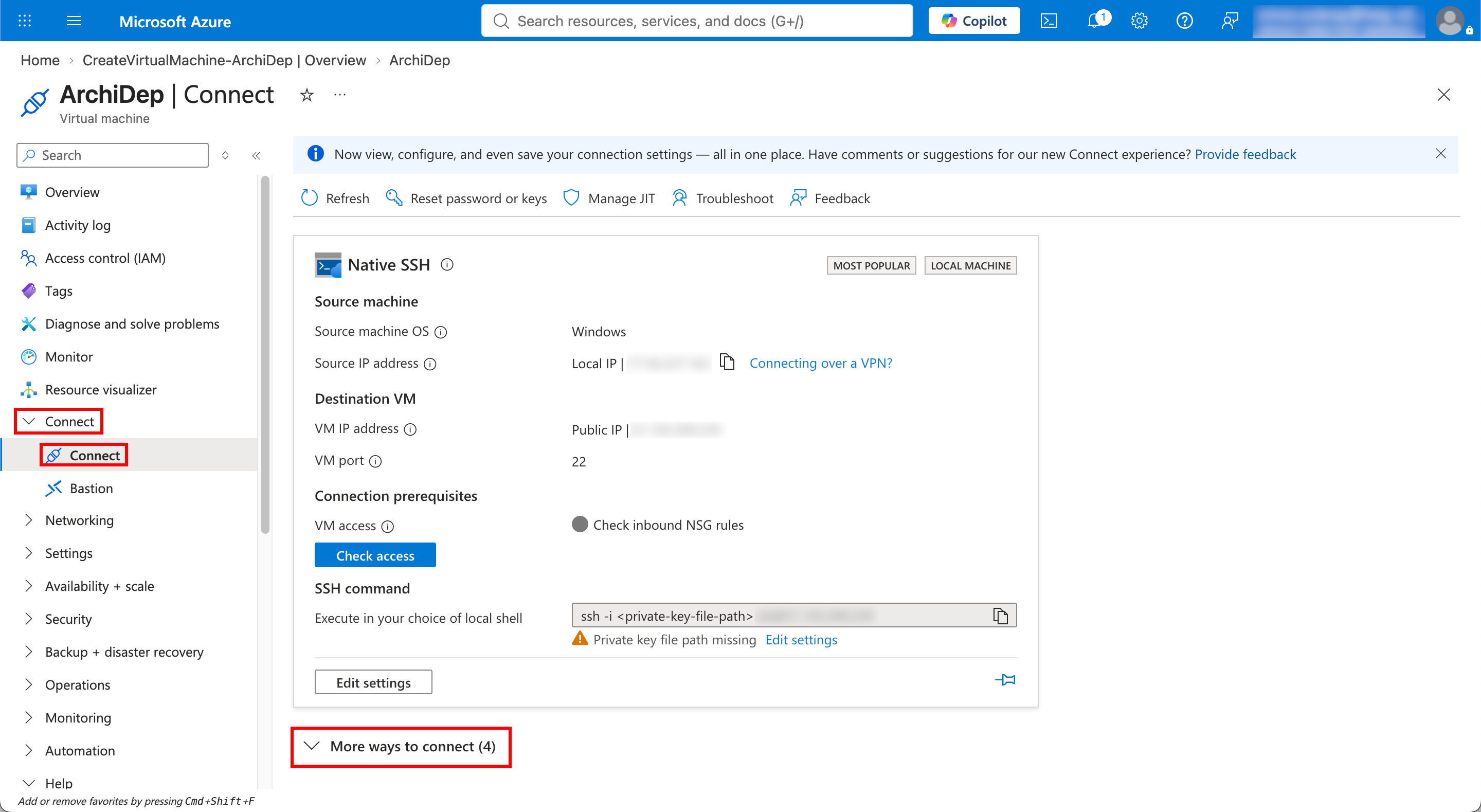Show info for Source machine OS
This screenshot has height=812, width=1481.
pyautogui.click(x=440, y=332)
